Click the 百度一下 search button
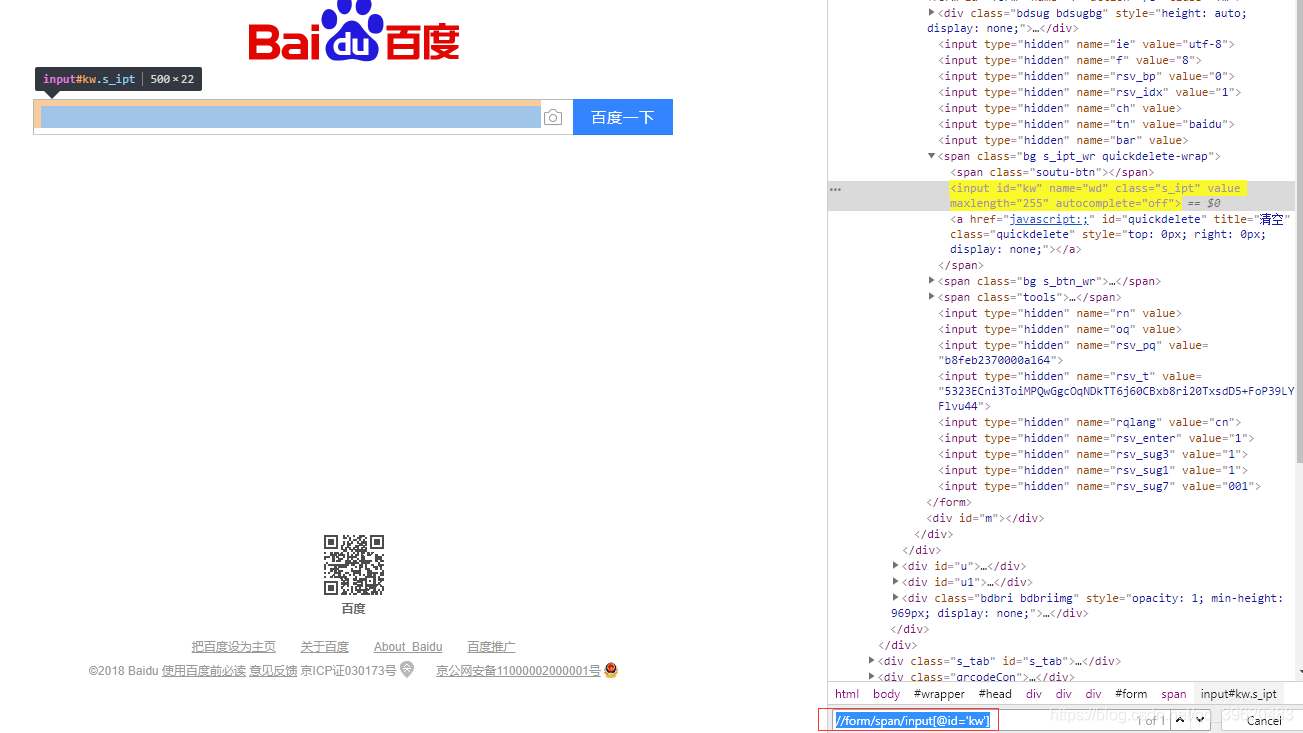The image size is (1303, 733). [623, 117]
